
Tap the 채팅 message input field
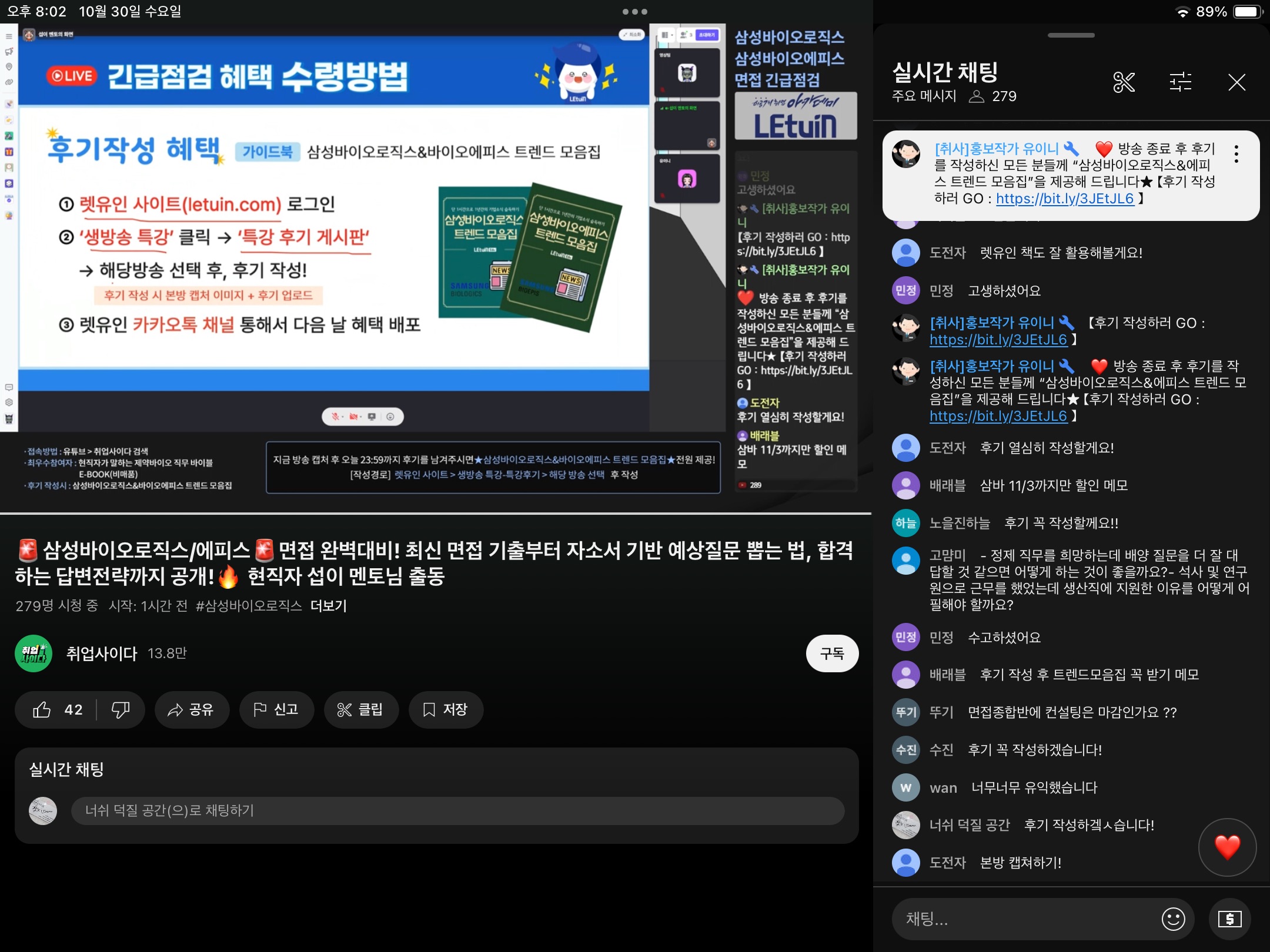pos(1023,919)
